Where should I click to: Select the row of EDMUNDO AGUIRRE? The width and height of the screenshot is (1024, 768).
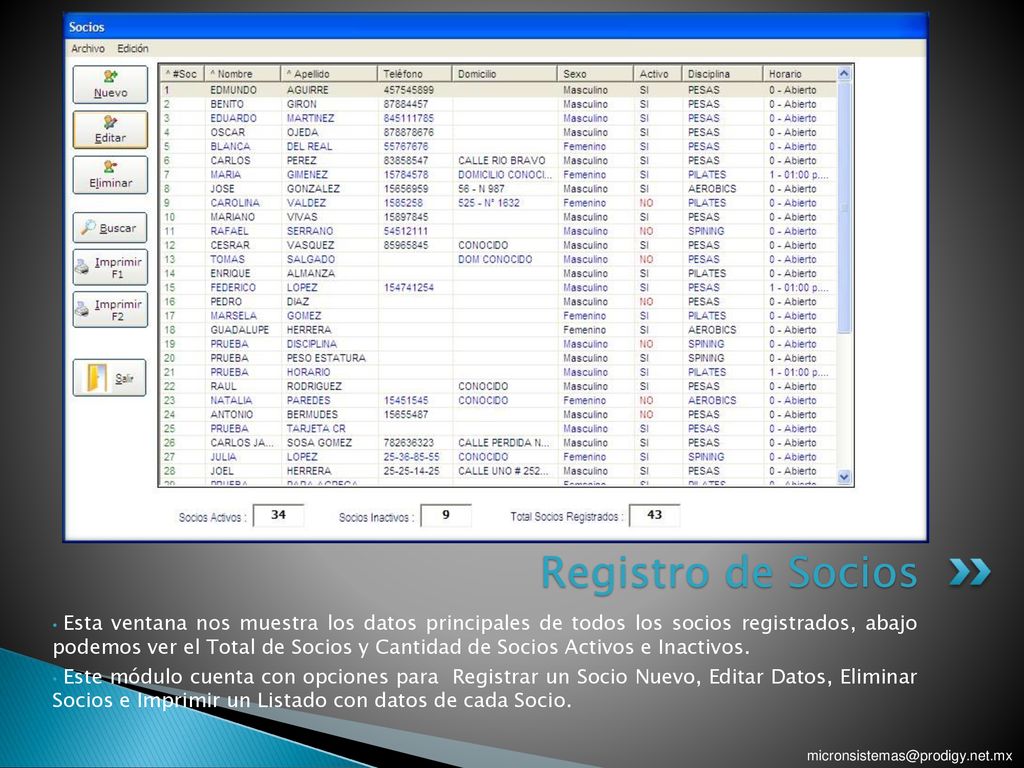tap(498, 90)
